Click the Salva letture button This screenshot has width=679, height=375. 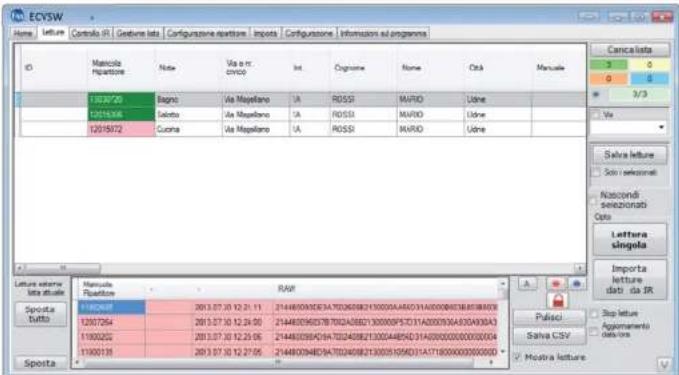pyautogui.click(x=629, y=155)
